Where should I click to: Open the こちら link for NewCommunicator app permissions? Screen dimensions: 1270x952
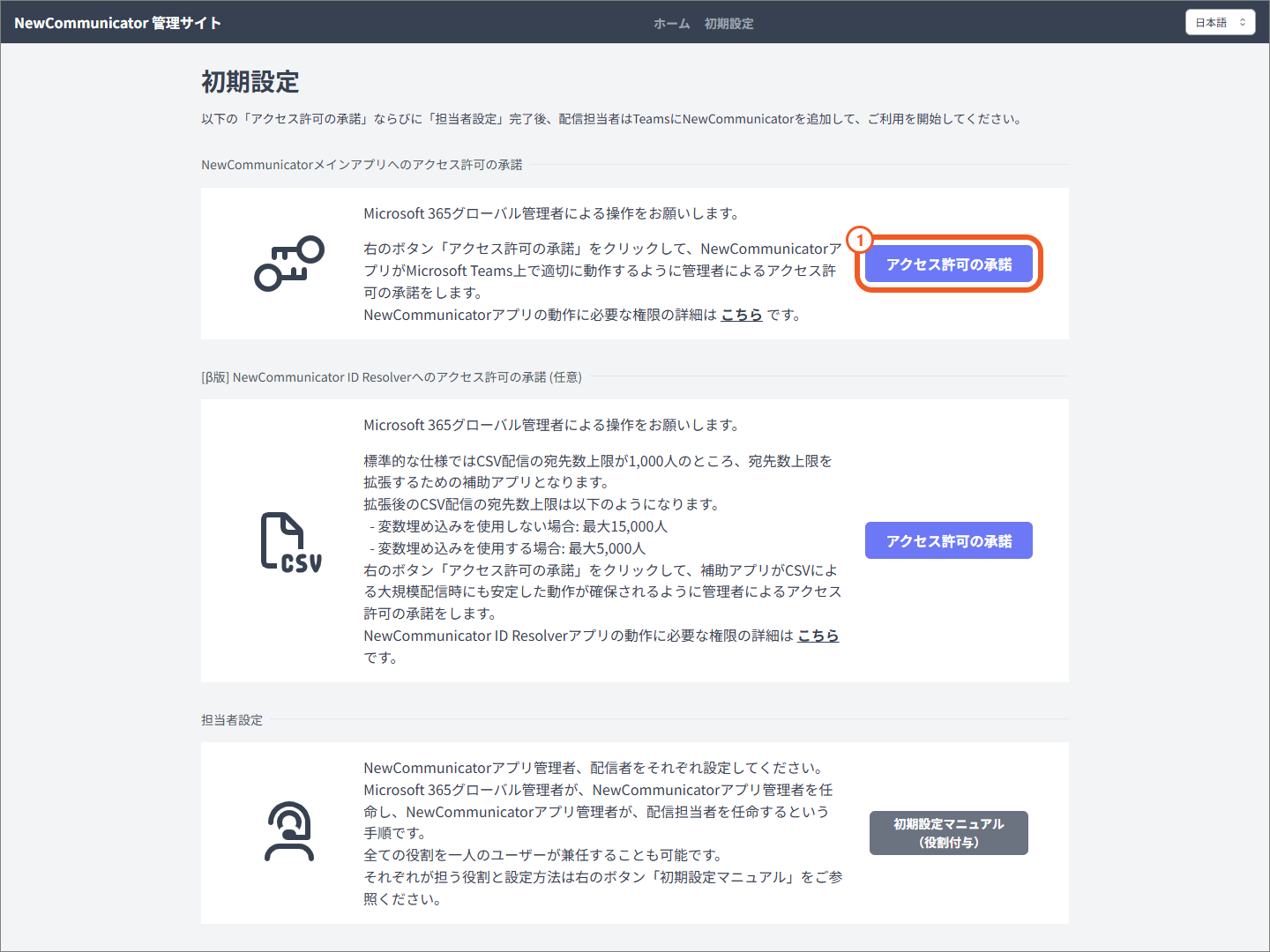[x=742, y=315]
